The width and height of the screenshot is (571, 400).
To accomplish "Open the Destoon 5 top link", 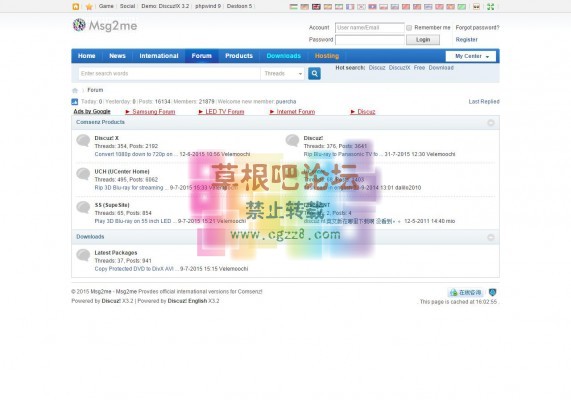I will [x=239, y=6].
